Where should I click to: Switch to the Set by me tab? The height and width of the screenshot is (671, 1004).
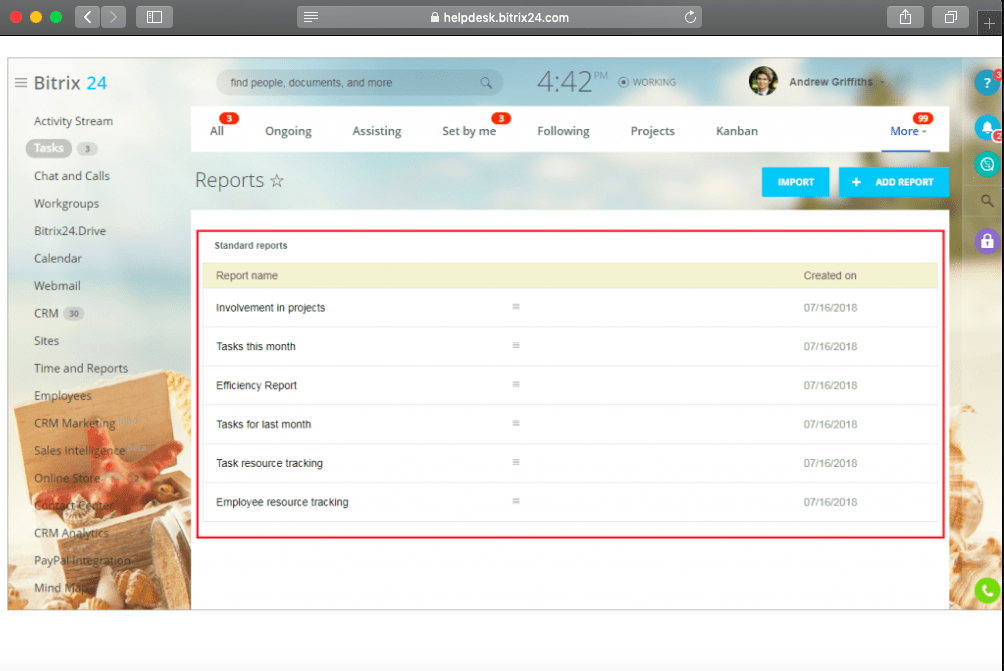point(469,131)
